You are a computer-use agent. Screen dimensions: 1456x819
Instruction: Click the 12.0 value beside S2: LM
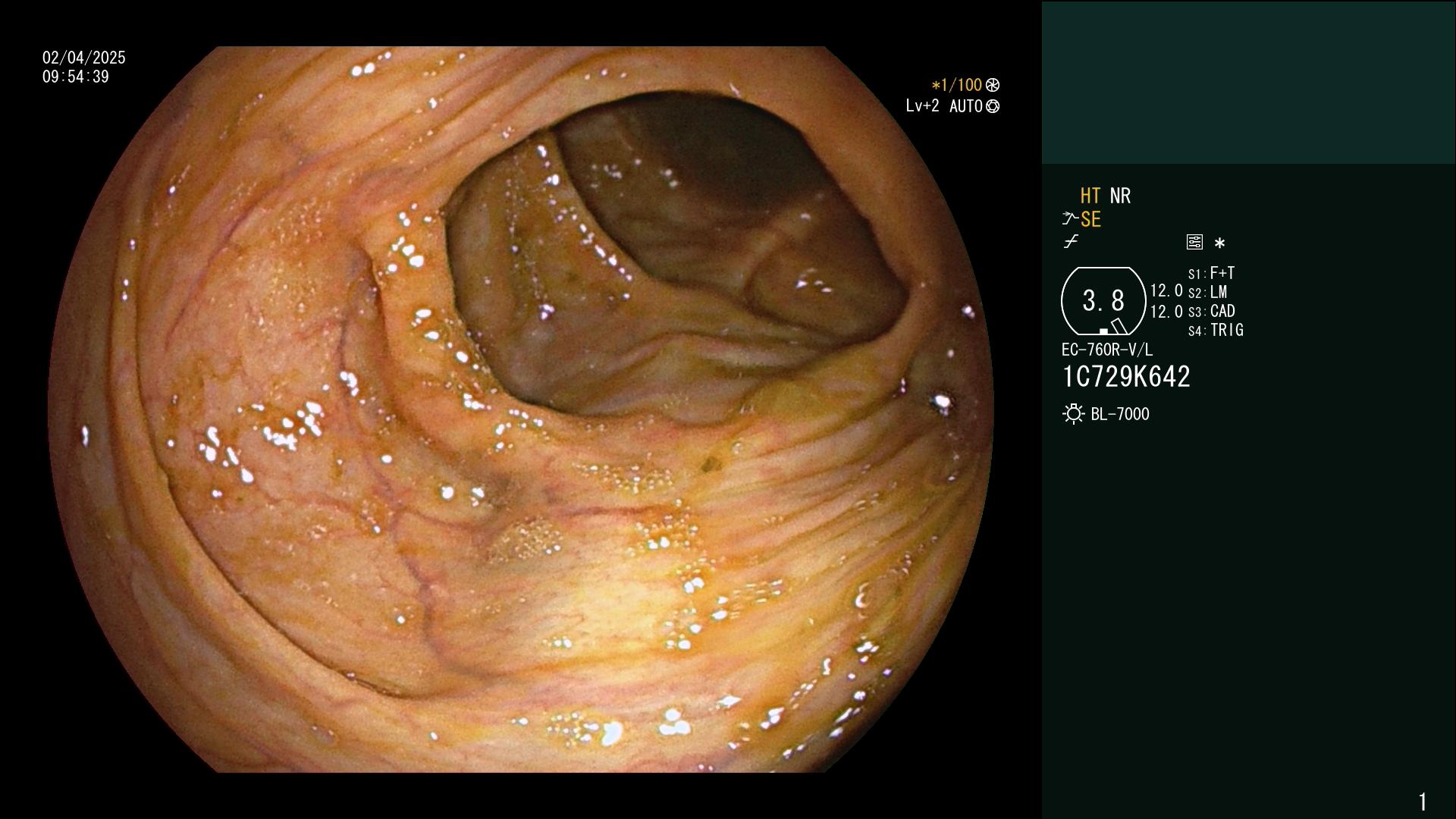pyautogui.click(x=1166, y=291)
